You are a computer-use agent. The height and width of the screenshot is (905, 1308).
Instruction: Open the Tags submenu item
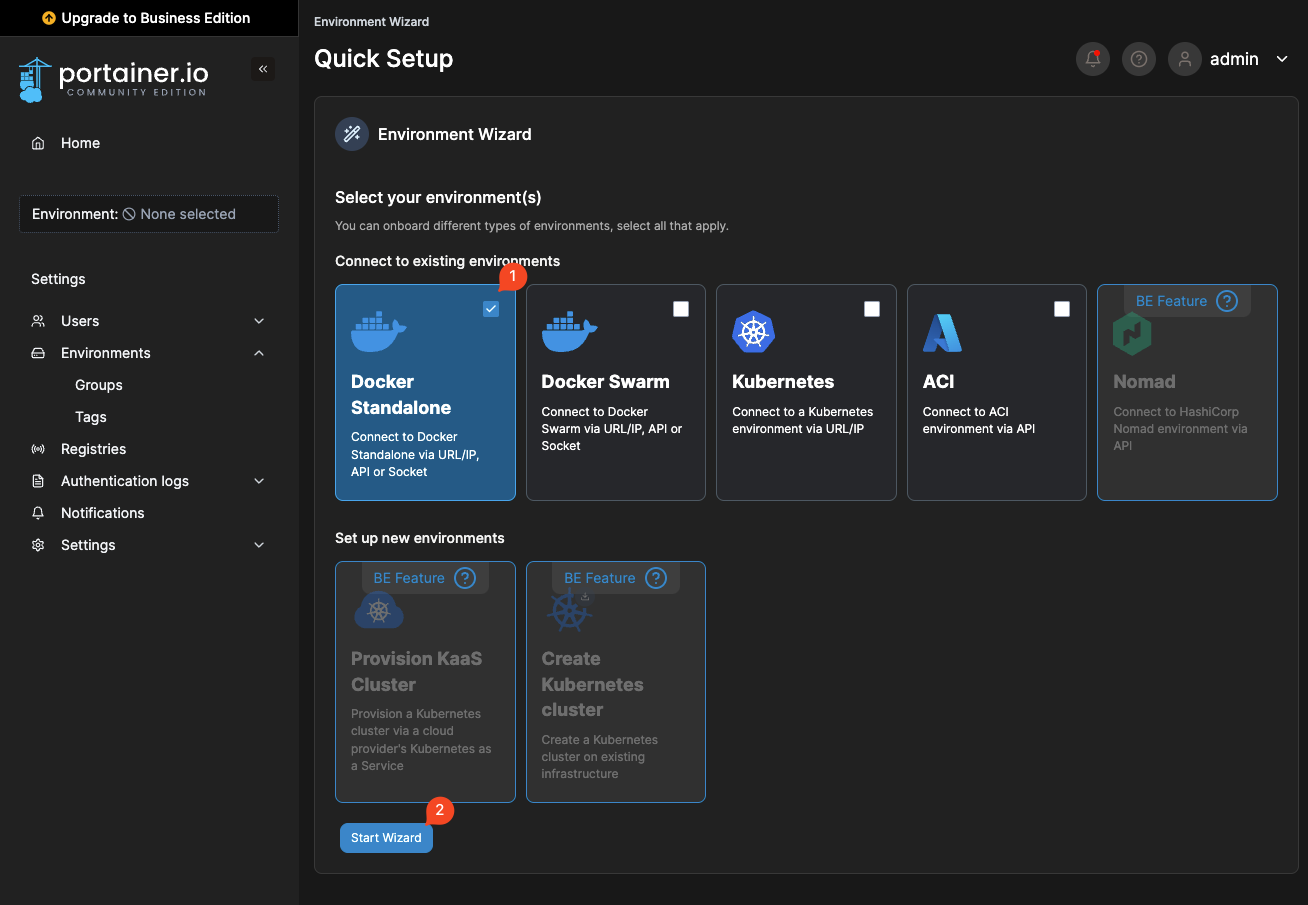tap(91, 417)
